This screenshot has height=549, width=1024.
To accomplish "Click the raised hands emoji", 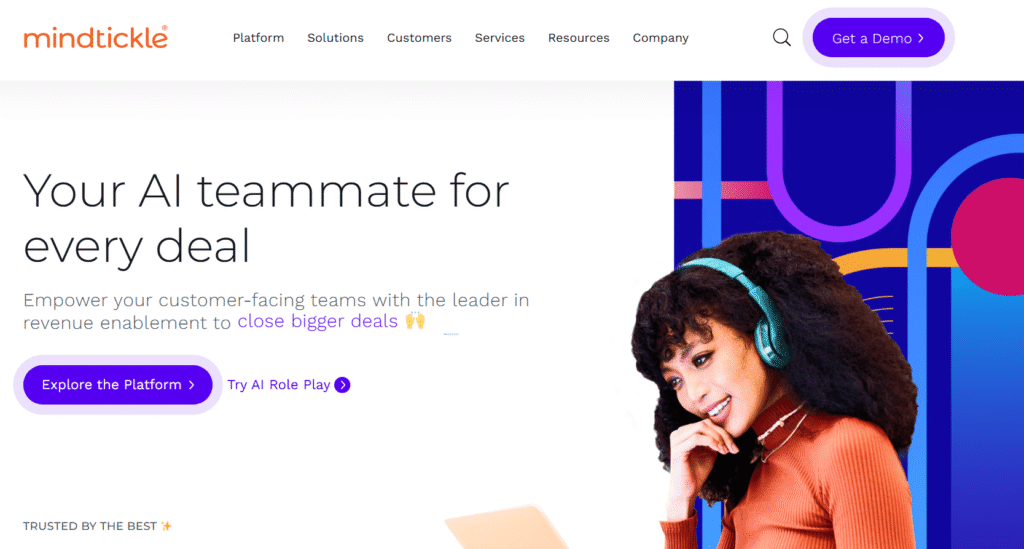I will [415, 321].
